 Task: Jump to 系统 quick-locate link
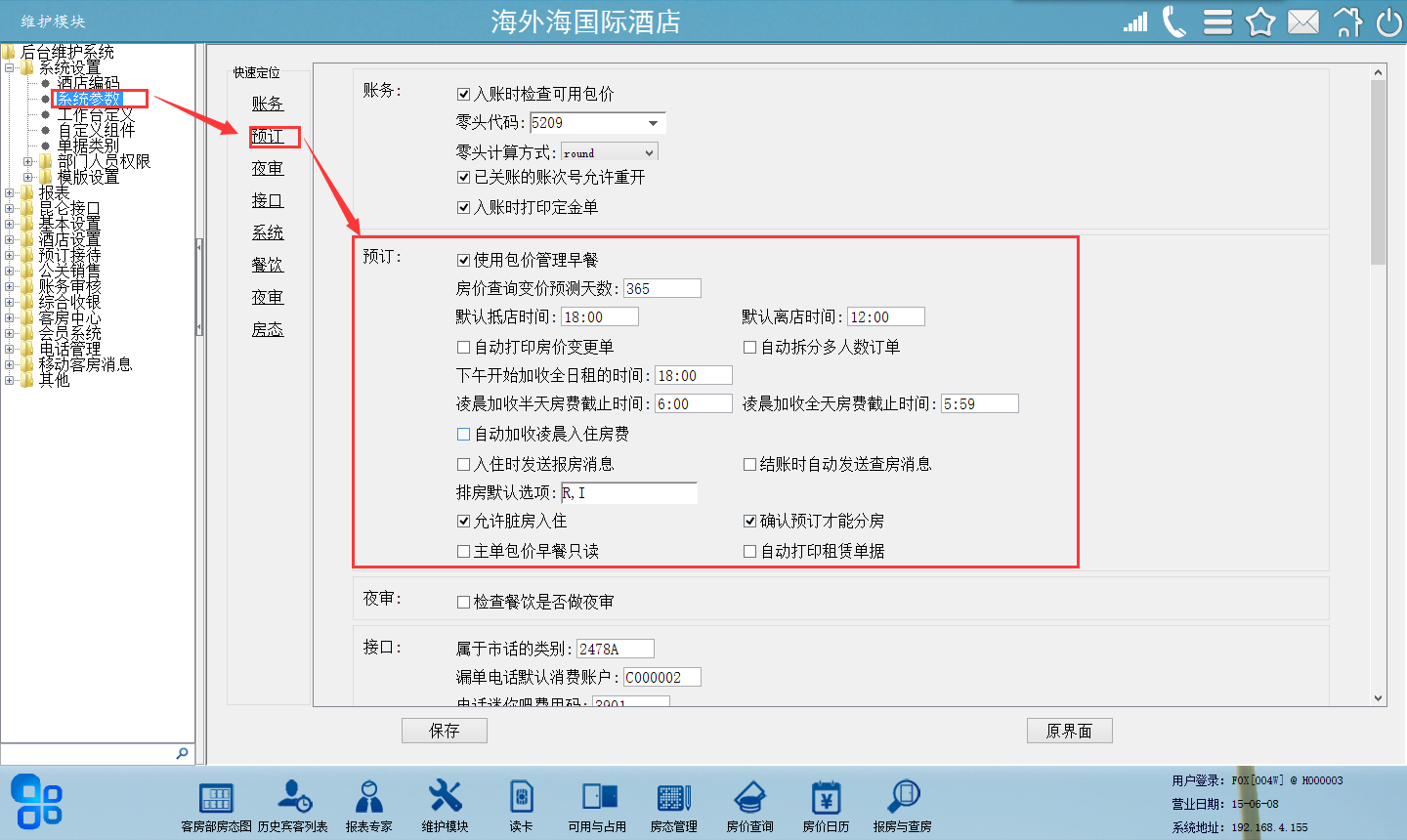267,233
